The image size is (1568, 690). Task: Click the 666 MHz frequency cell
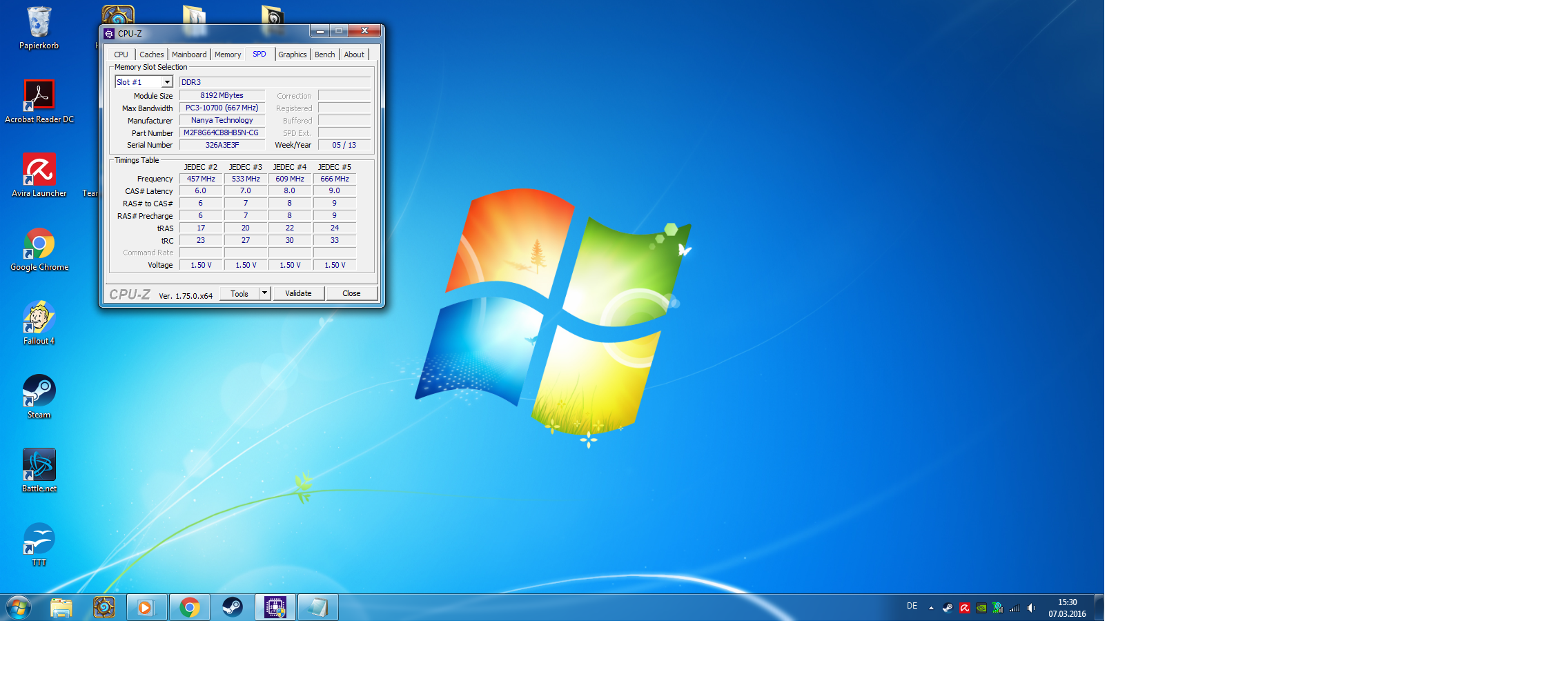coord(335,179)
